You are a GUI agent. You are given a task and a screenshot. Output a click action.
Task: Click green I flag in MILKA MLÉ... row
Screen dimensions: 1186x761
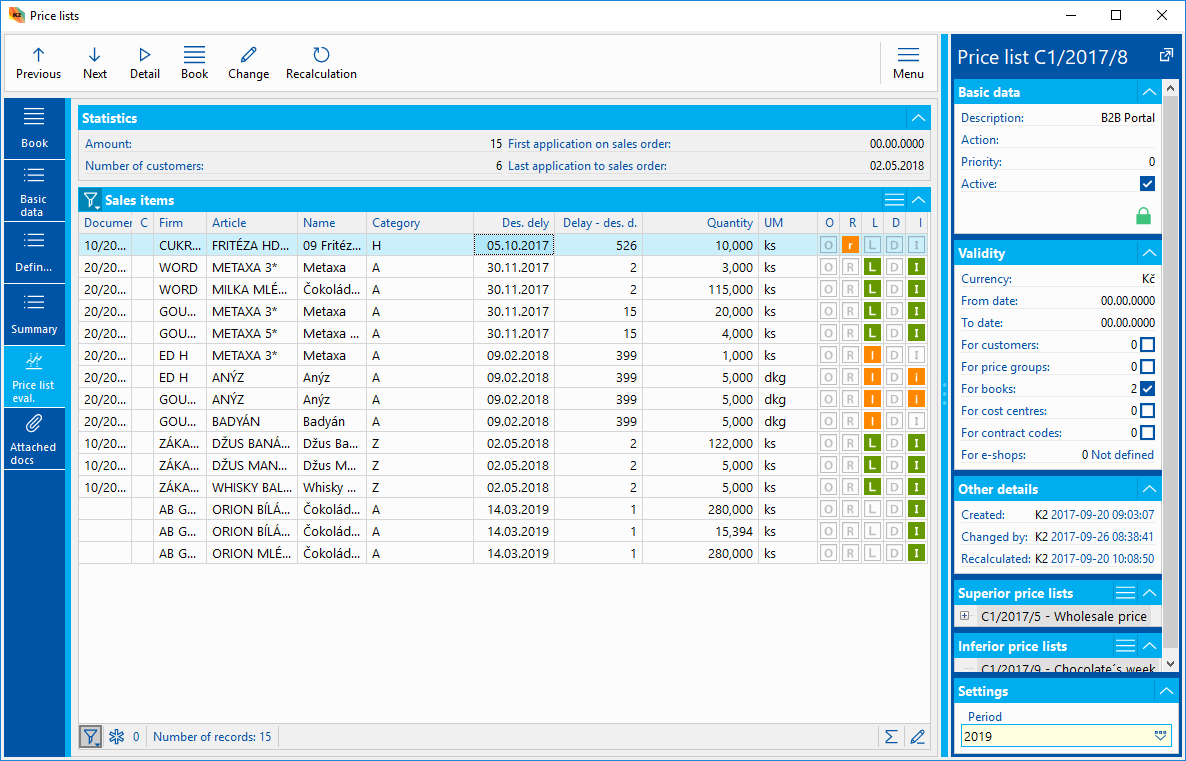point(916,289)
